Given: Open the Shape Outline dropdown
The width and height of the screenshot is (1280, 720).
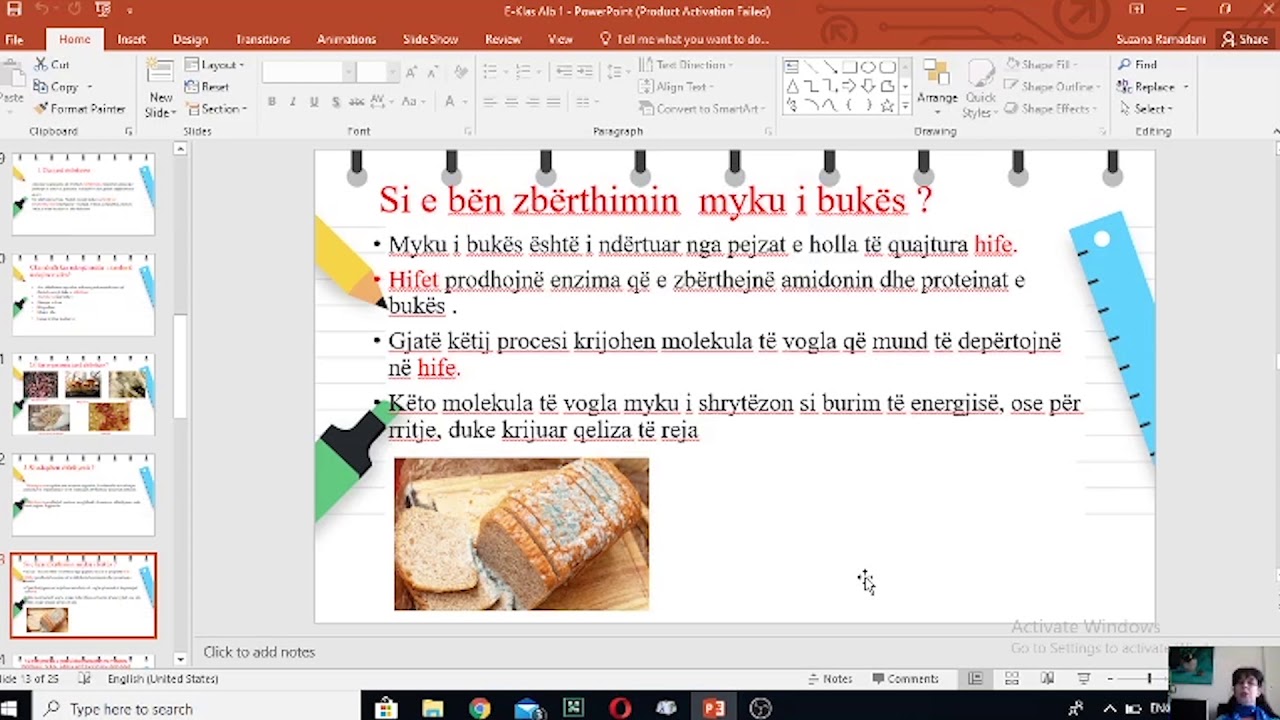Looking at the screenshot, I should pyautogui.click(x=1051, y=87).
